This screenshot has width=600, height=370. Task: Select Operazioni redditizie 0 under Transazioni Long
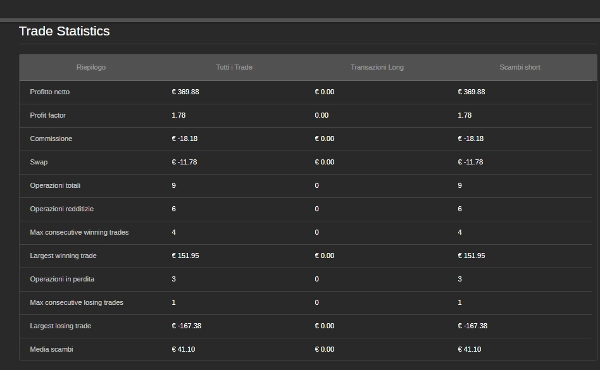[317, 209]
